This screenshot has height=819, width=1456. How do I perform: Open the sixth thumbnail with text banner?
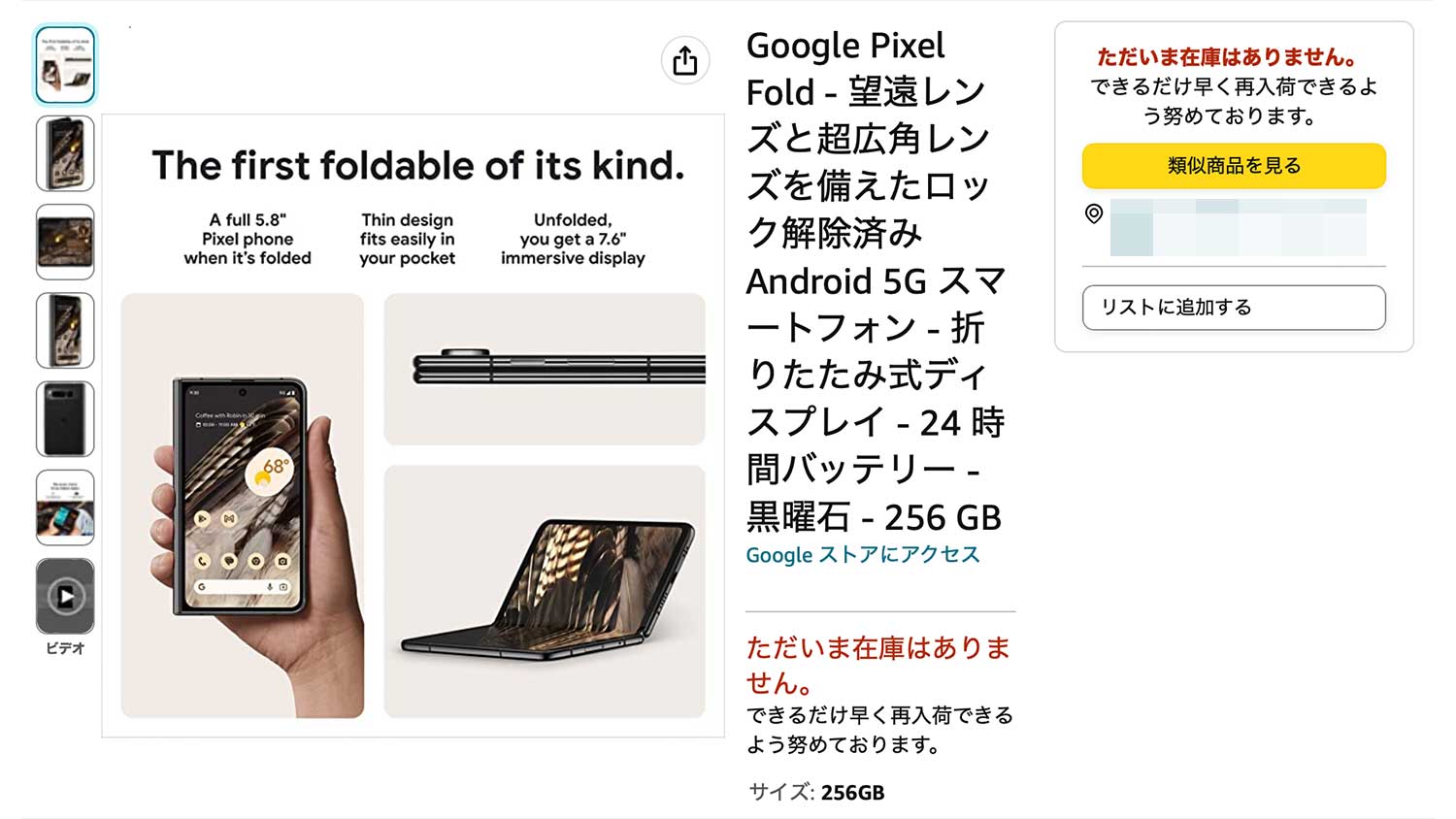pyautogui.click(x=65, y=508)
